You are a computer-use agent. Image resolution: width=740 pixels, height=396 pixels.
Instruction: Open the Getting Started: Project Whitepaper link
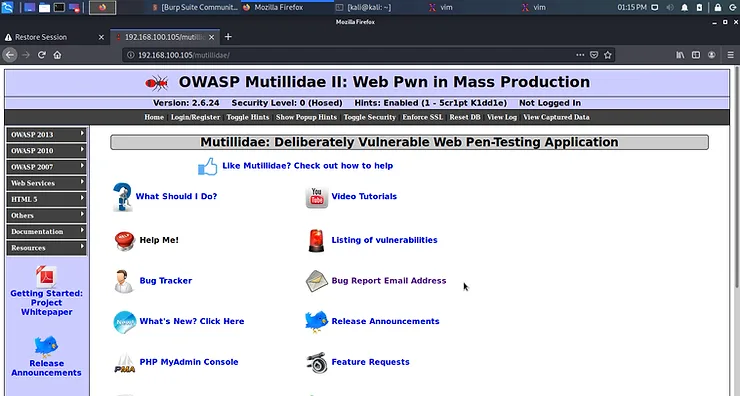(46, 303)
